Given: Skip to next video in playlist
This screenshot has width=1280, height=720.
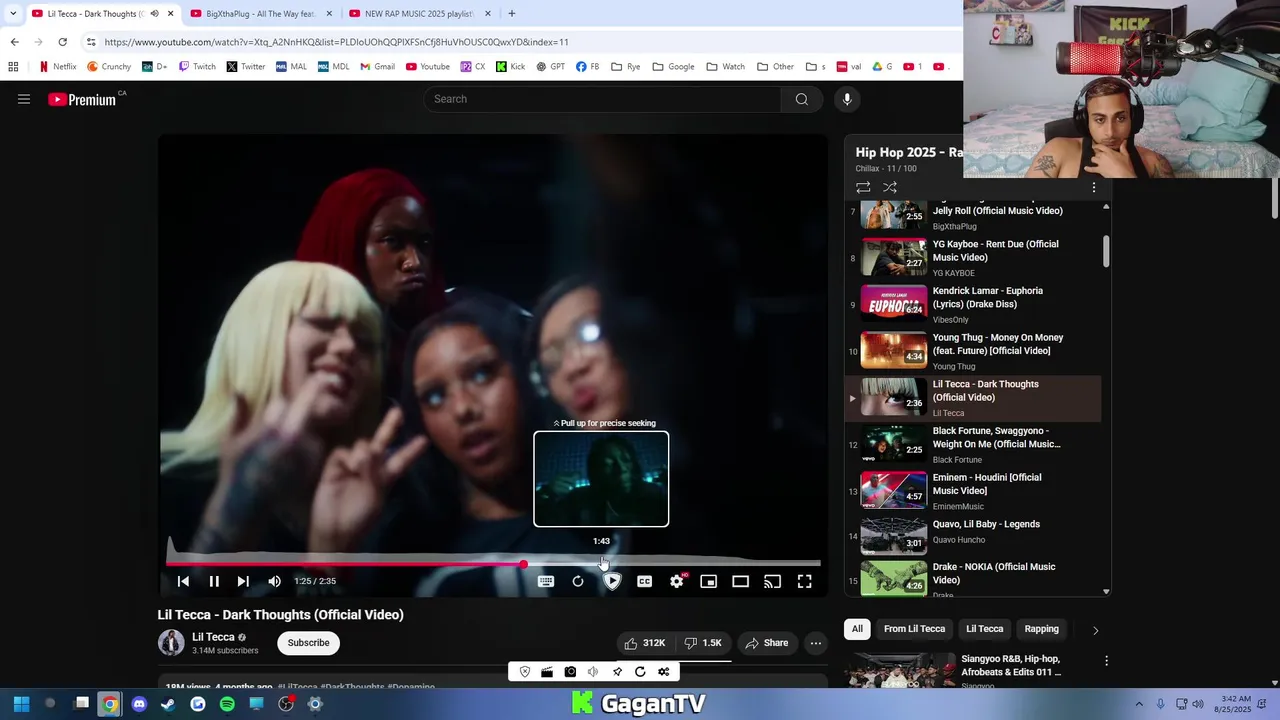Looking at the screenshot, I should coord(243,581).
